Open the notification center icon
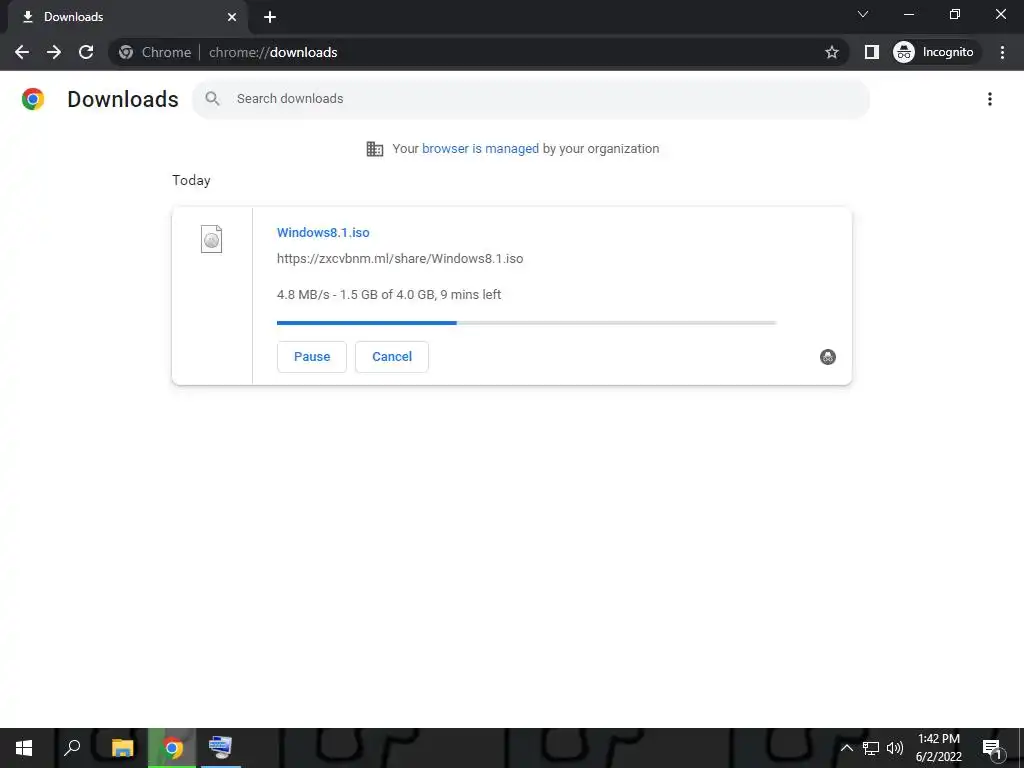The width and height of the screenshot is (1024, 768). (992, 748)
